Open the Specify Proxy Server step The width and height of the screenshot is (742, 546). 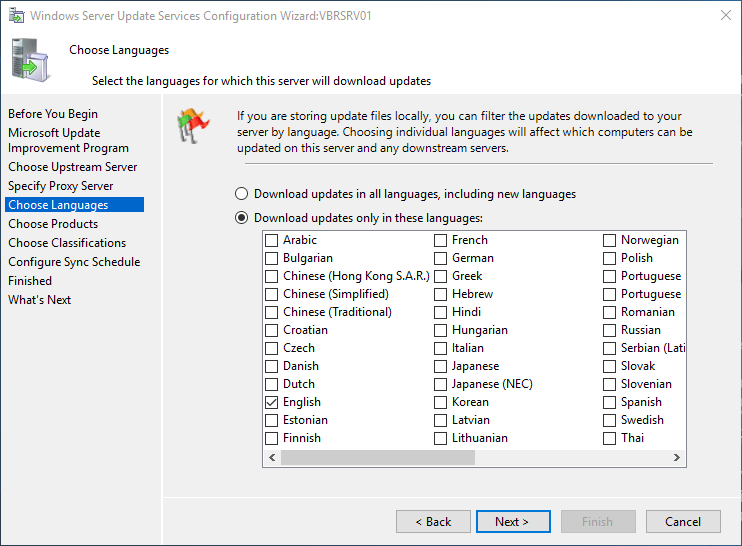click(61, 186)
